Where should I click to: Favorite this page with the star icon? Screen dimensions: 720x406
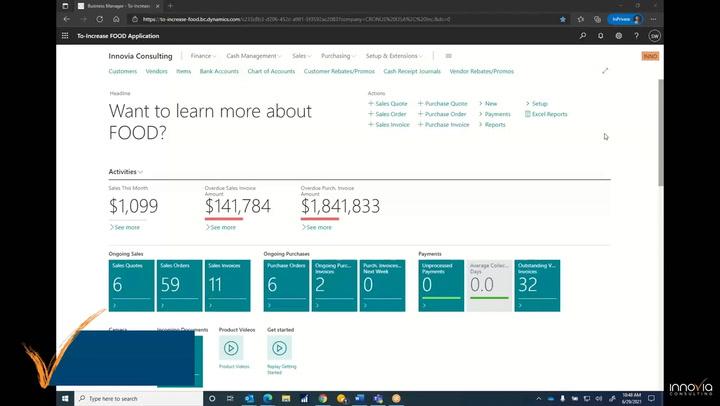point(562,18)
